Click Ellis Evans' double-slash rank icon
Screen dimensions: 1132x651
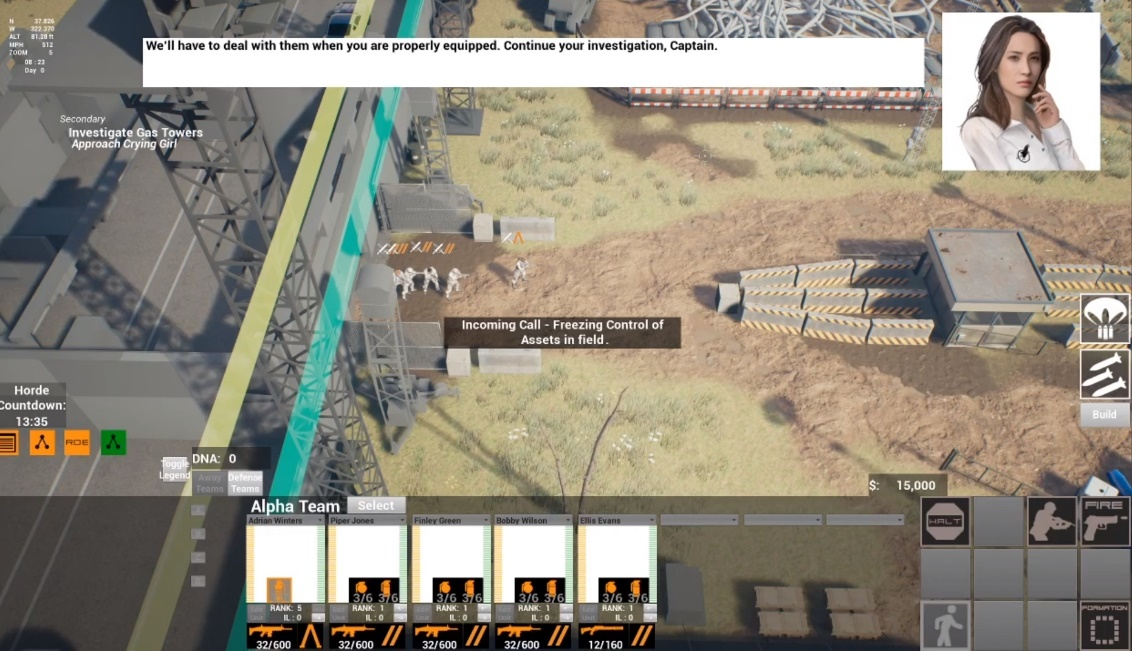[642, 636]
